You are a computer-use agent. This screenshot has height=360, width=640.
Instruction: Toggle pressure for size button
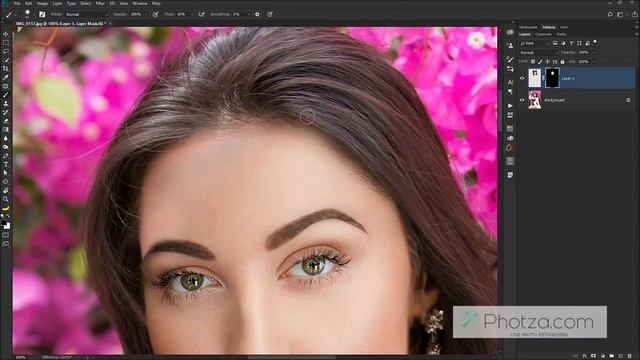click(270, 14)
